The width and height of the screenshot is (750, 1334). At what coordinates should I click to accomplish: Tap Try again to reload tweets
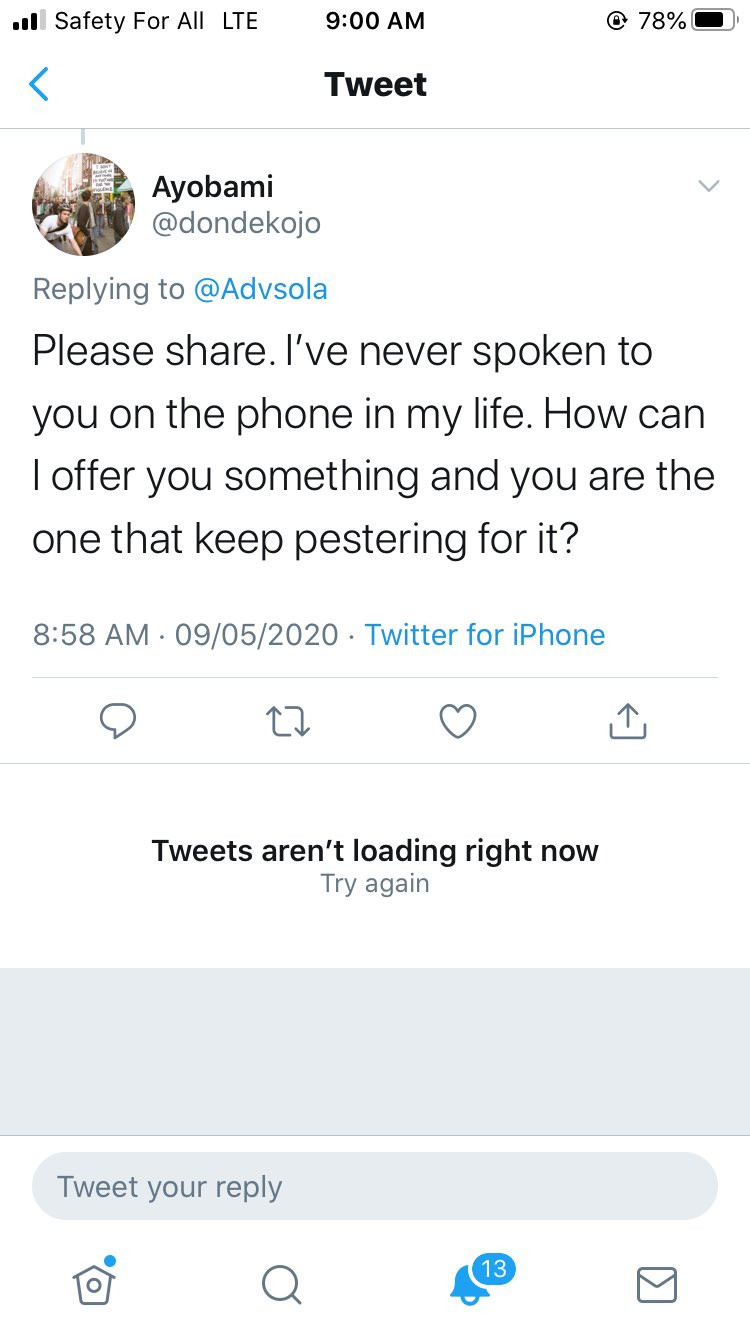(x=375, y=884)
